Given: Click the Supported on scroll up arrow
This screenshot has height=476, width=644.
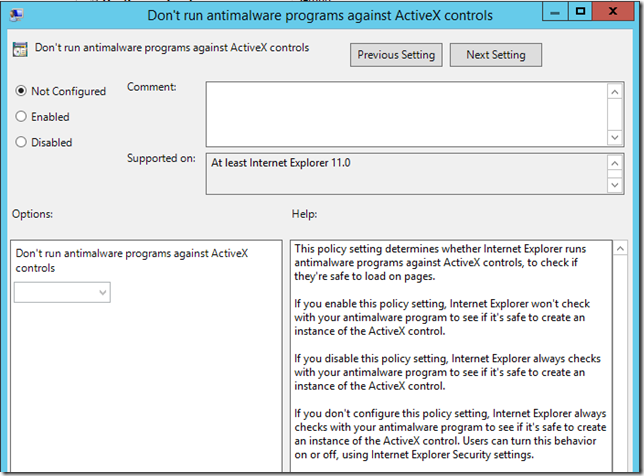Looking at the screenshot, I should pyautogui.click(x=615, y=163).
